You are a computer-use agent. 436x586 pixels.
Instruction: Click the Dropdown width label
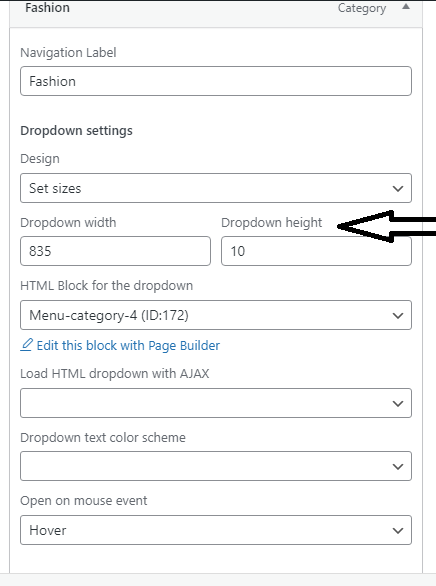[x=68, y=222]
